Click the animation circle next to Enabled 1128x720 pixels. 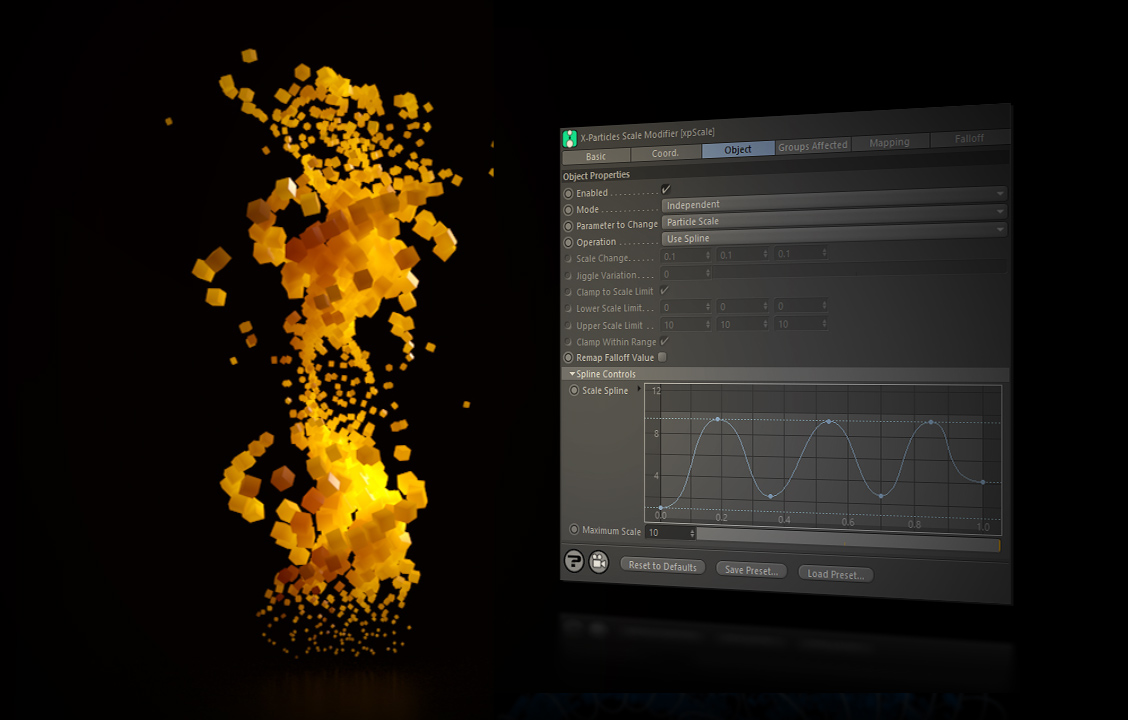(x=567, y=193)
